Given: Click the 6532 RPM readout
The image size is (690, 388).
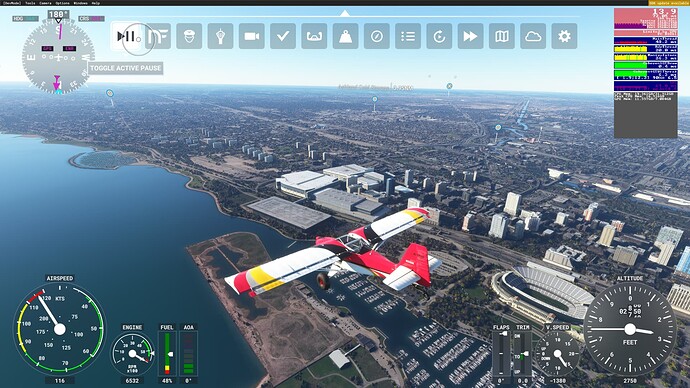Looking at the screenshot, I should coord(132,381).
